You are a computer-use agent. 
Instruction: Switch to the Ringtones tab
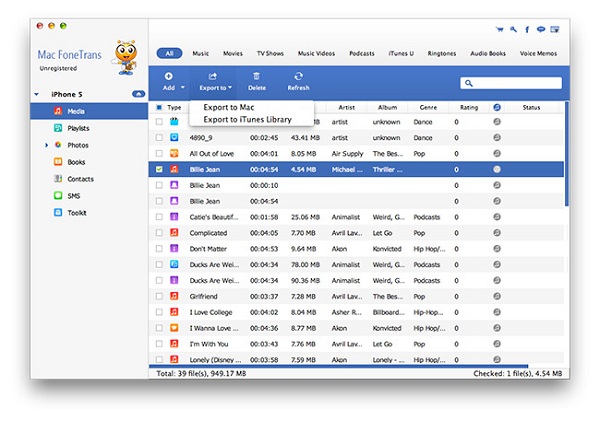tap(441, 53)
